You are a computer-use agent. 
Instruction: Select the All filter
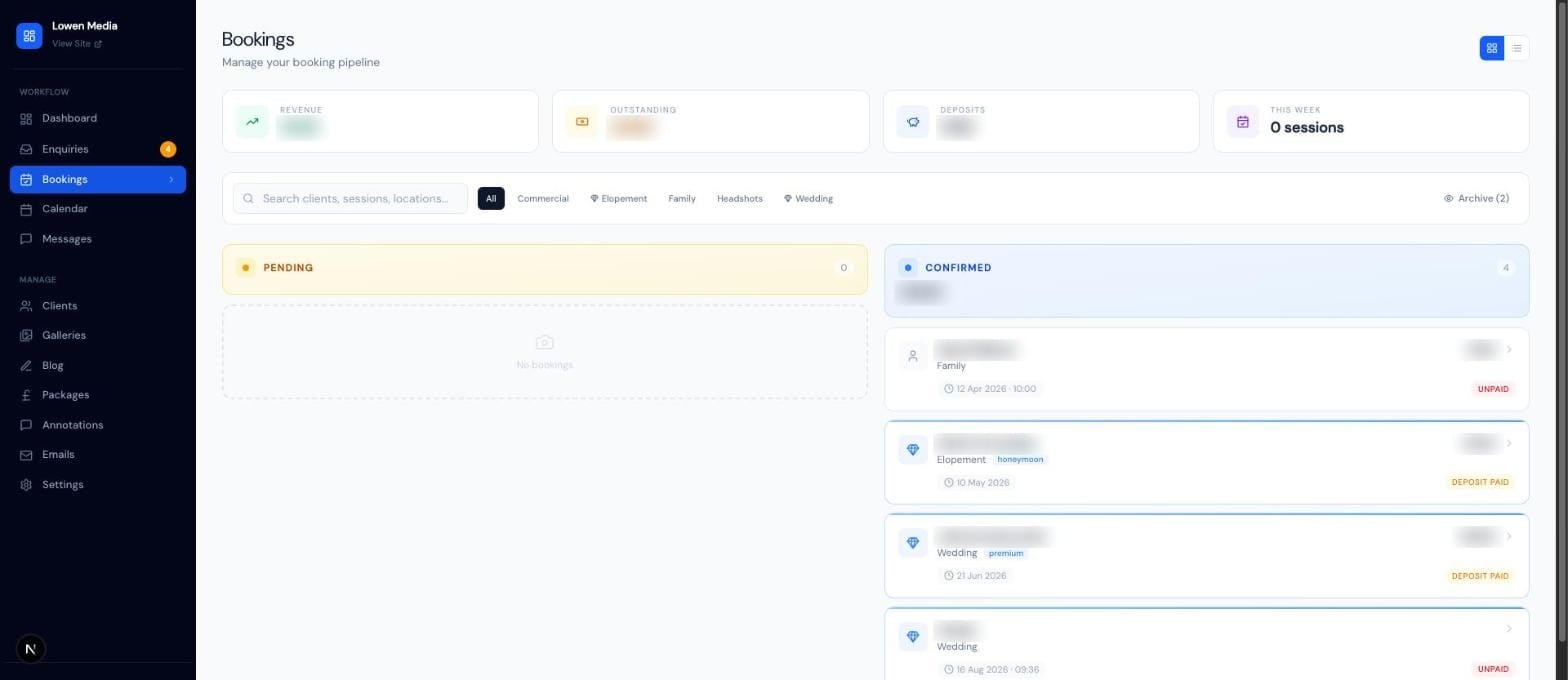[x=491, y=198]
